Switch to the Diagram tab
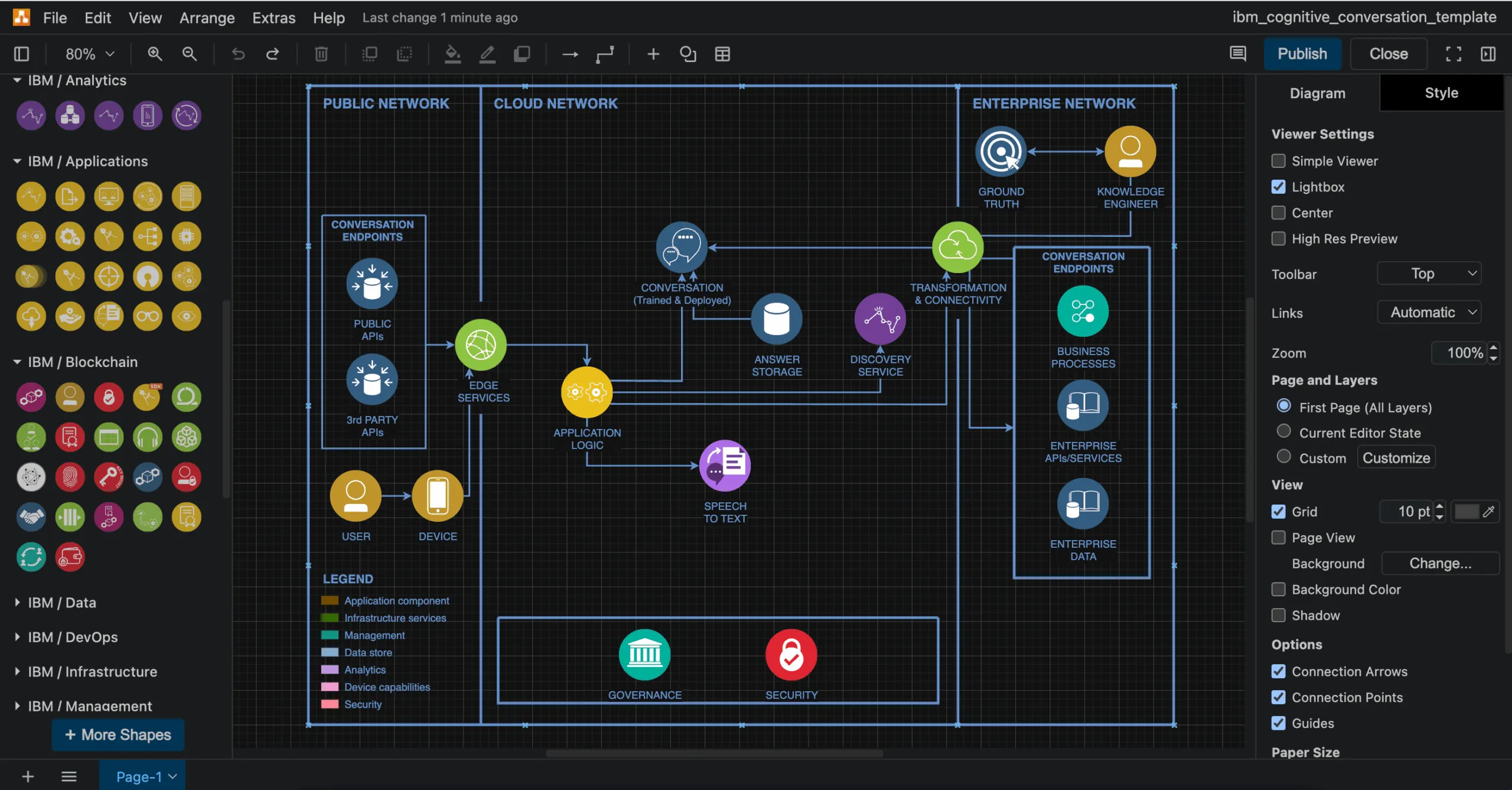Viewport: 1512px width, 790px height. (1318, 93)
